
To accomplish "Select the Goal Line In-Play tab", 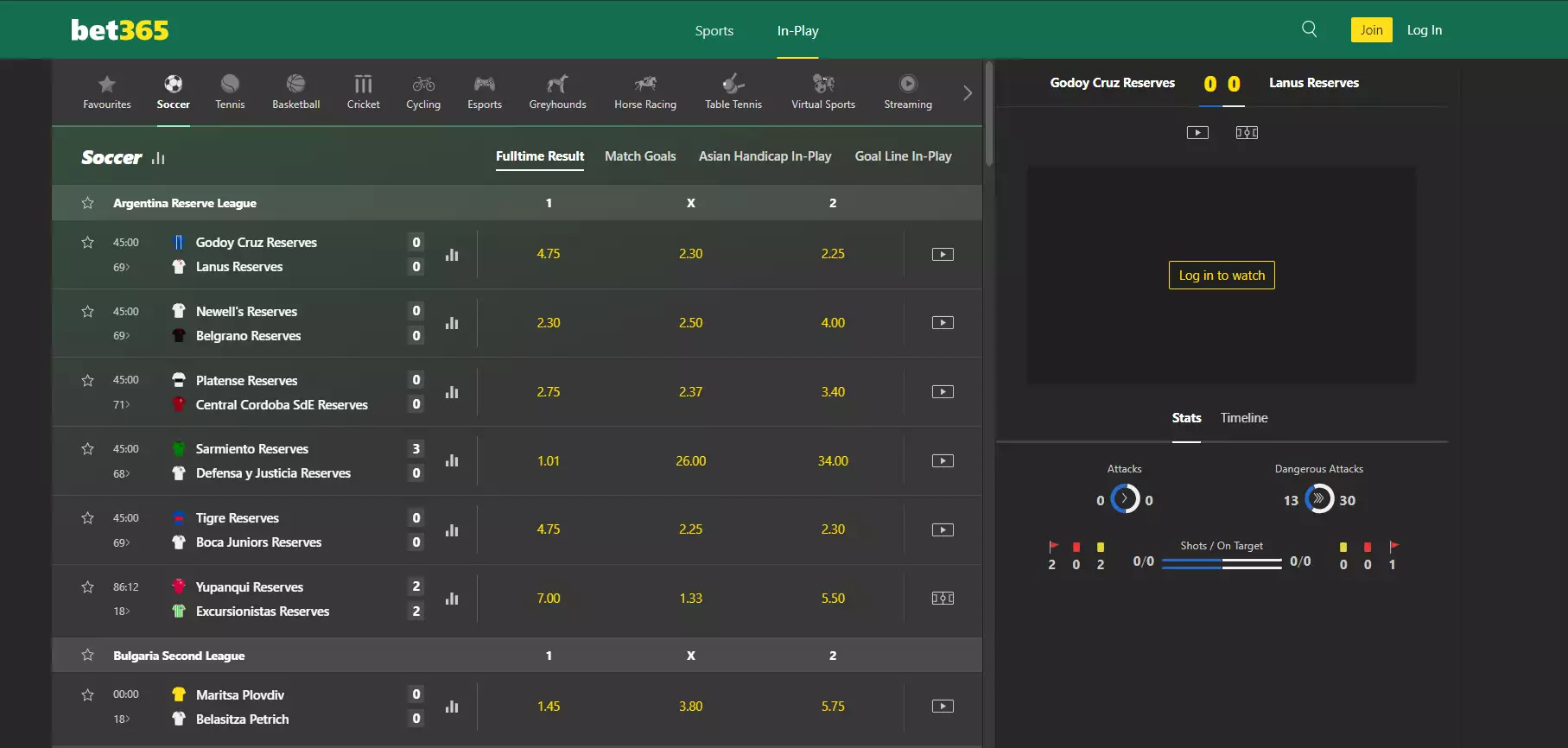I will (903, 155).
